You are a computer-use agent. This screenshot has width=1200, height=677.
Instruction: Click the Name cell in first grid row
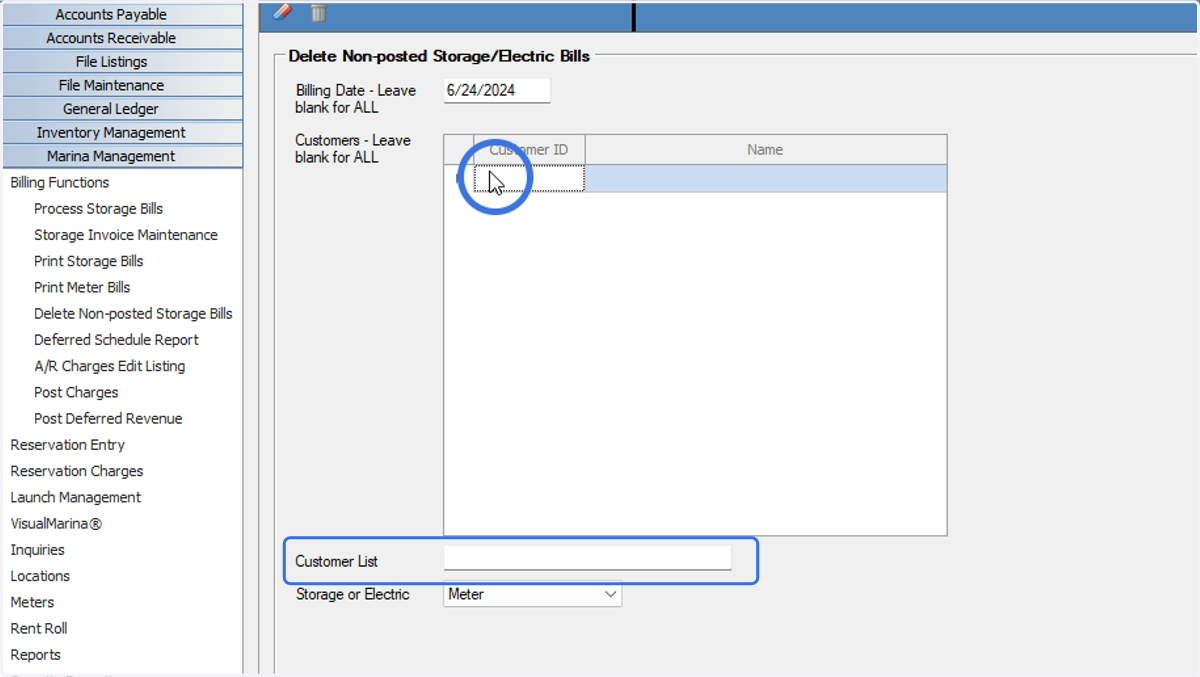(x=766, y=179)
